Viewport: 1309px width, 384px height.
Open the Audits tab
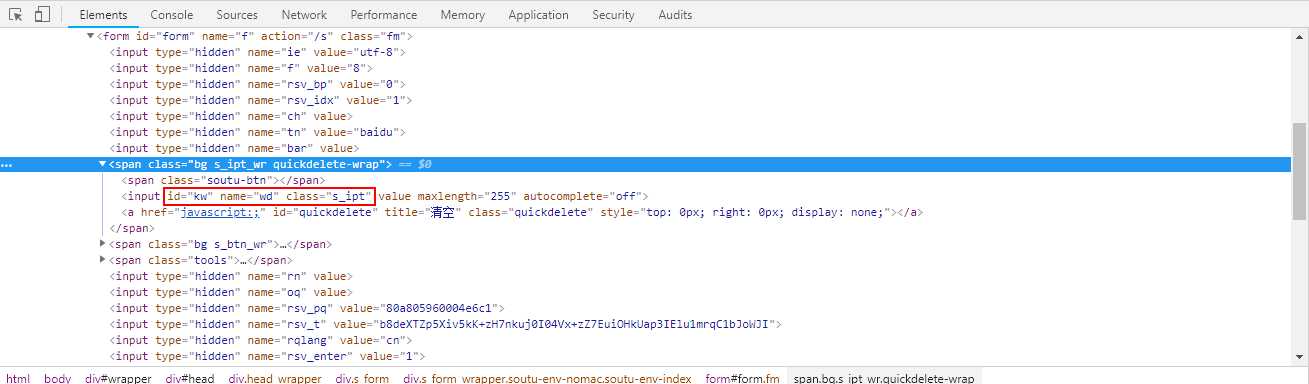point(675,15)
